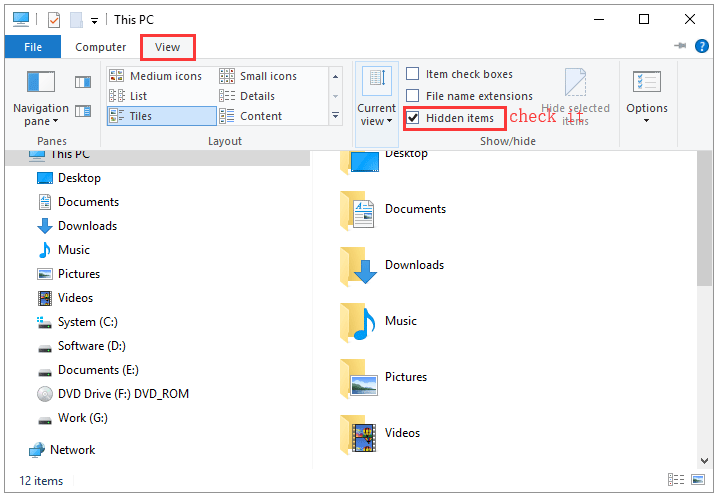The height and width of the screenshot is (496, 718).
Task: Click Videos folder icon in file list
Action: pos(359,434)
